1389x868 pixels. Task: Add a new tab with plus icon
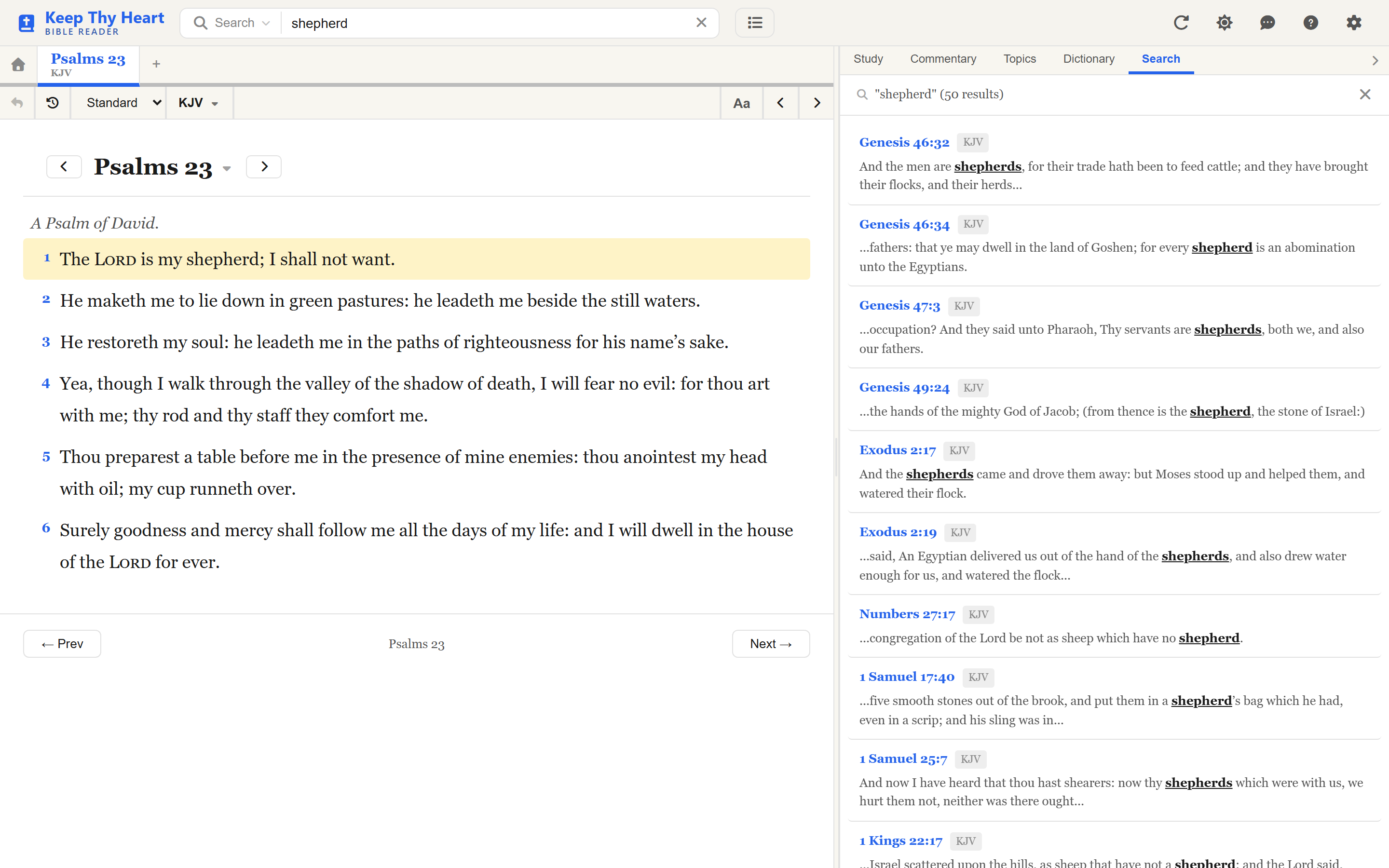(156, 64)
